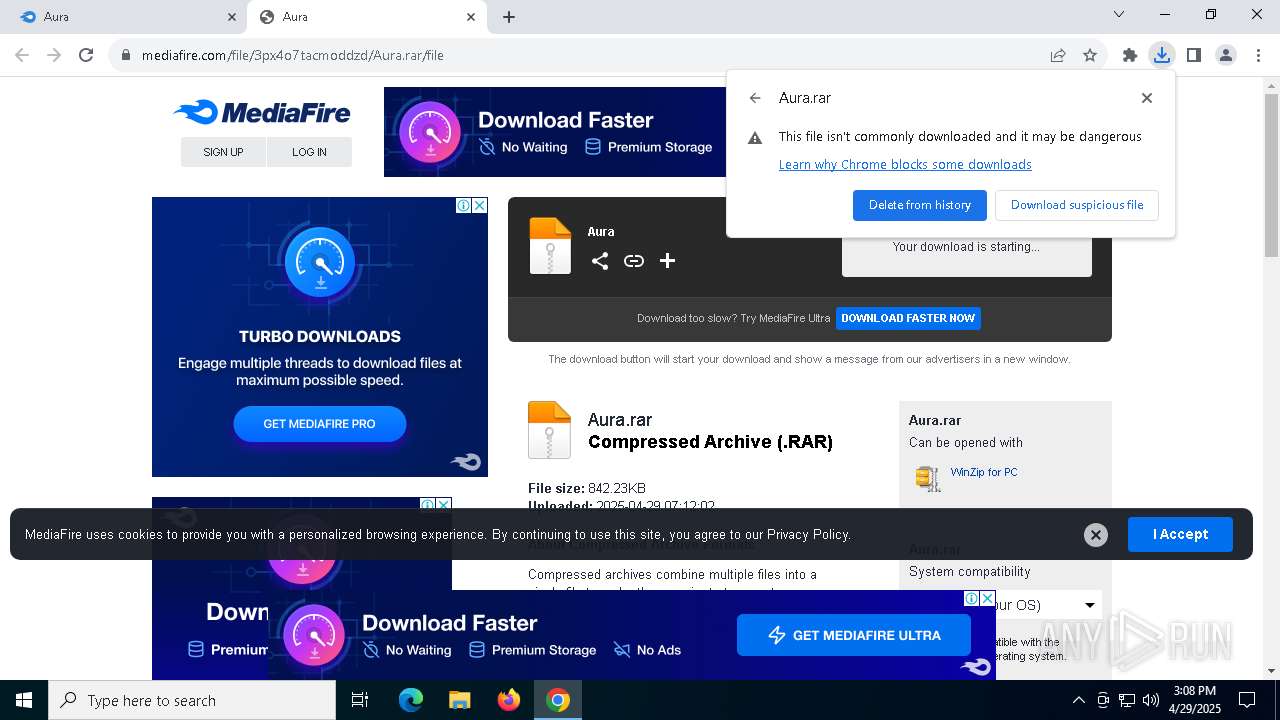This screenshot has height=720, width=1280.
Task: Copy link icon under Aura file
Action: tap(634, 261)
